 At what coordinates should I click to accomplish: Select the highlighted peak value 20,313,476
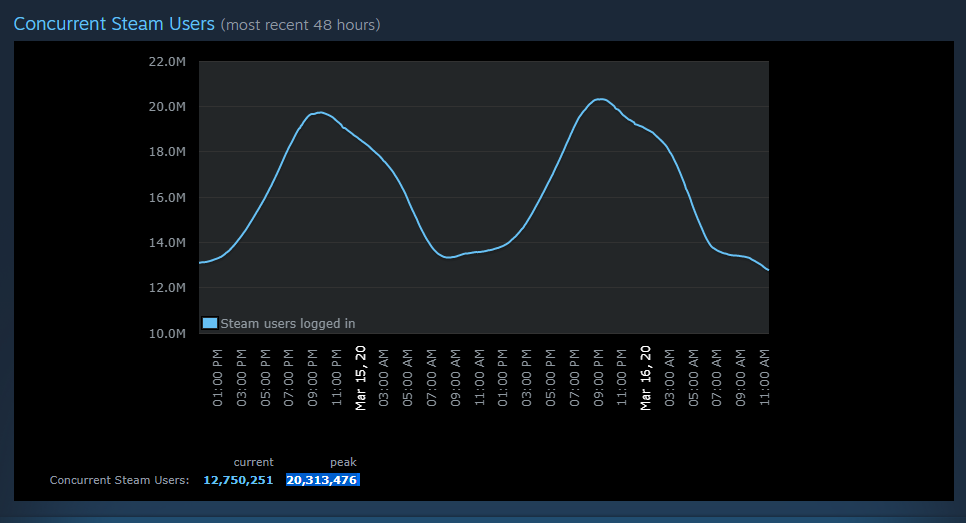pos(322,480)
